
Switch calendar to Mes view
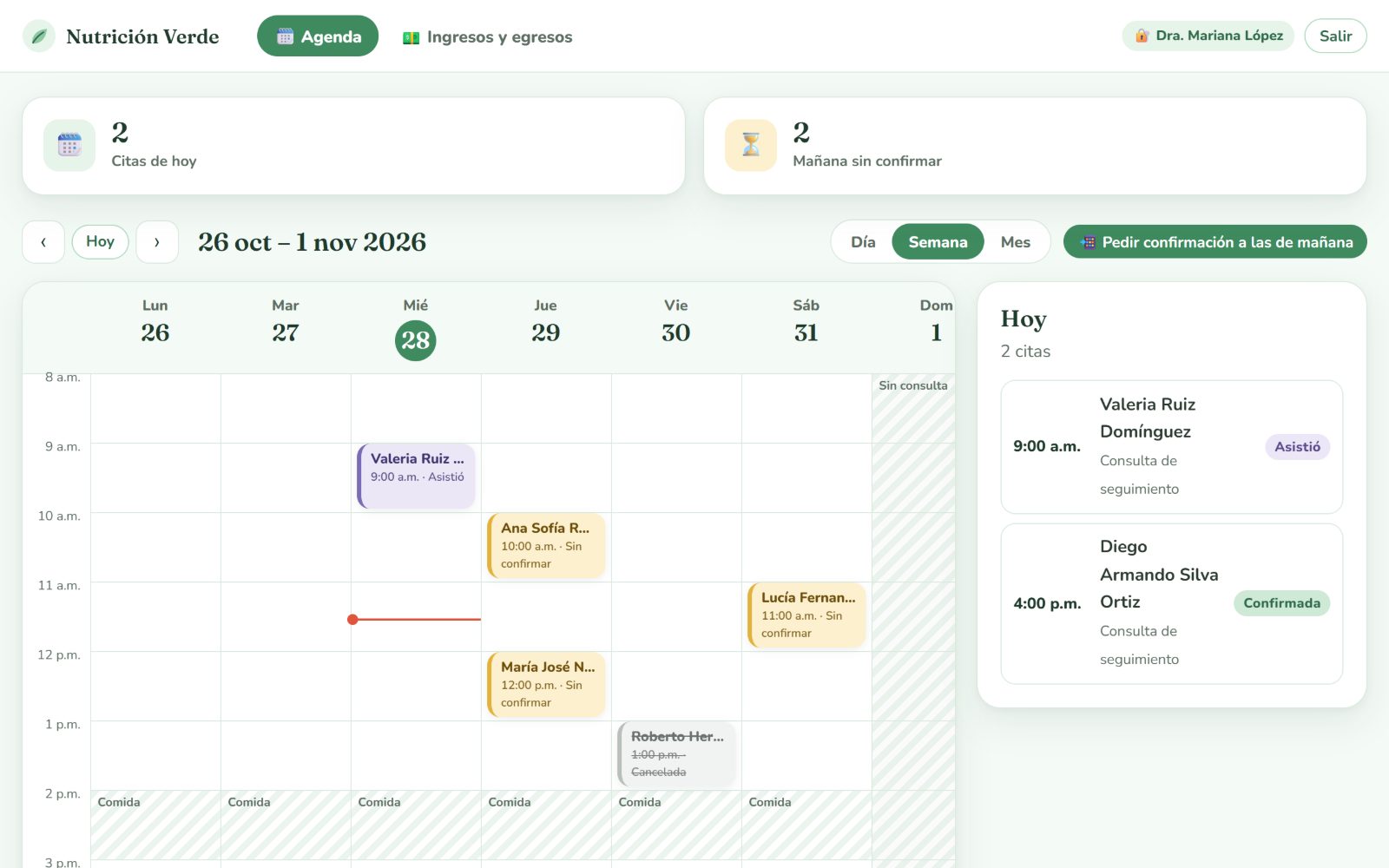click(1016, 242)
